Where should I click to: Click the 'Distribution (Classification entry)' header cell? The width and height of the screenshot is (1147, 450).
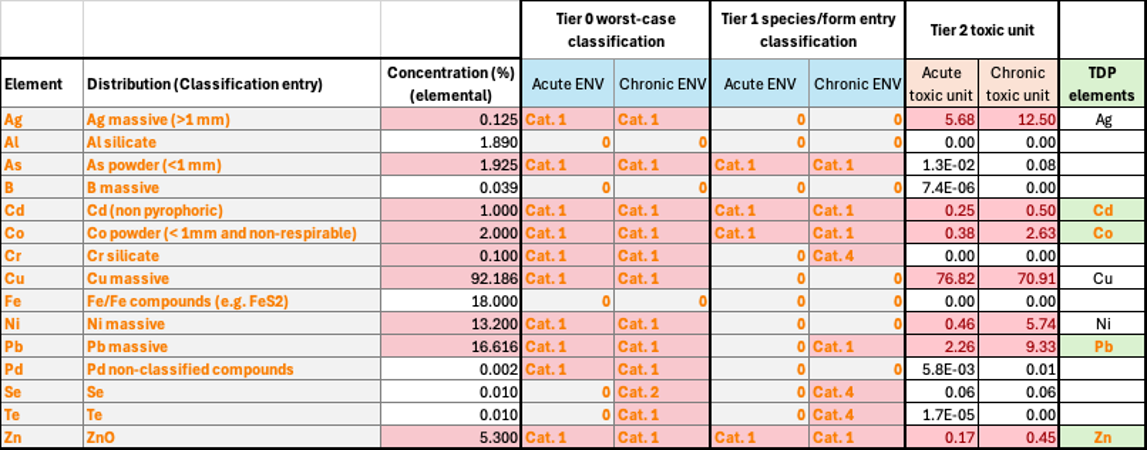tap(205, 84)
